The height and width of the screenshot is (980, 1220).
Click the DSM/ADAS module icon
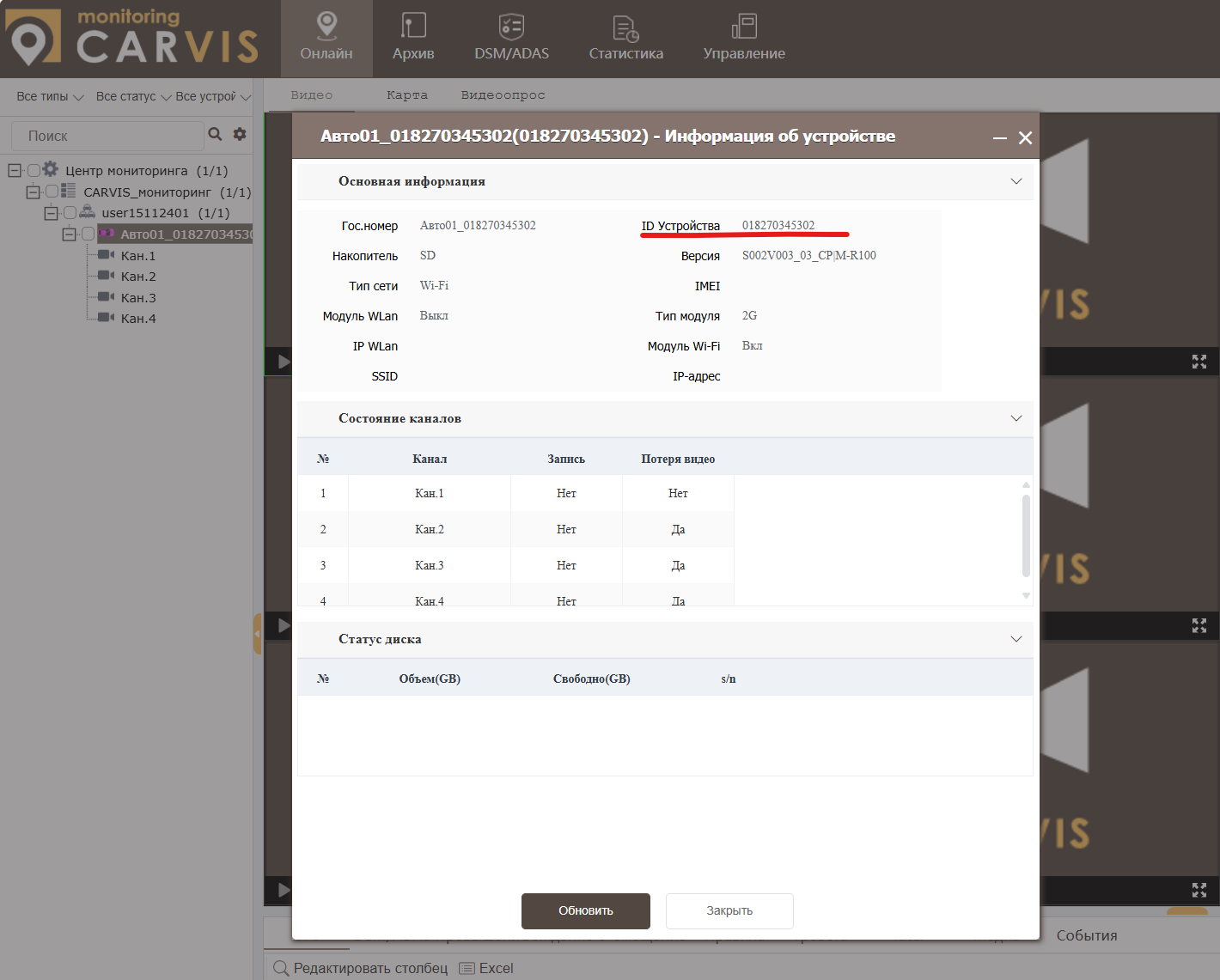tap(510, 26)
